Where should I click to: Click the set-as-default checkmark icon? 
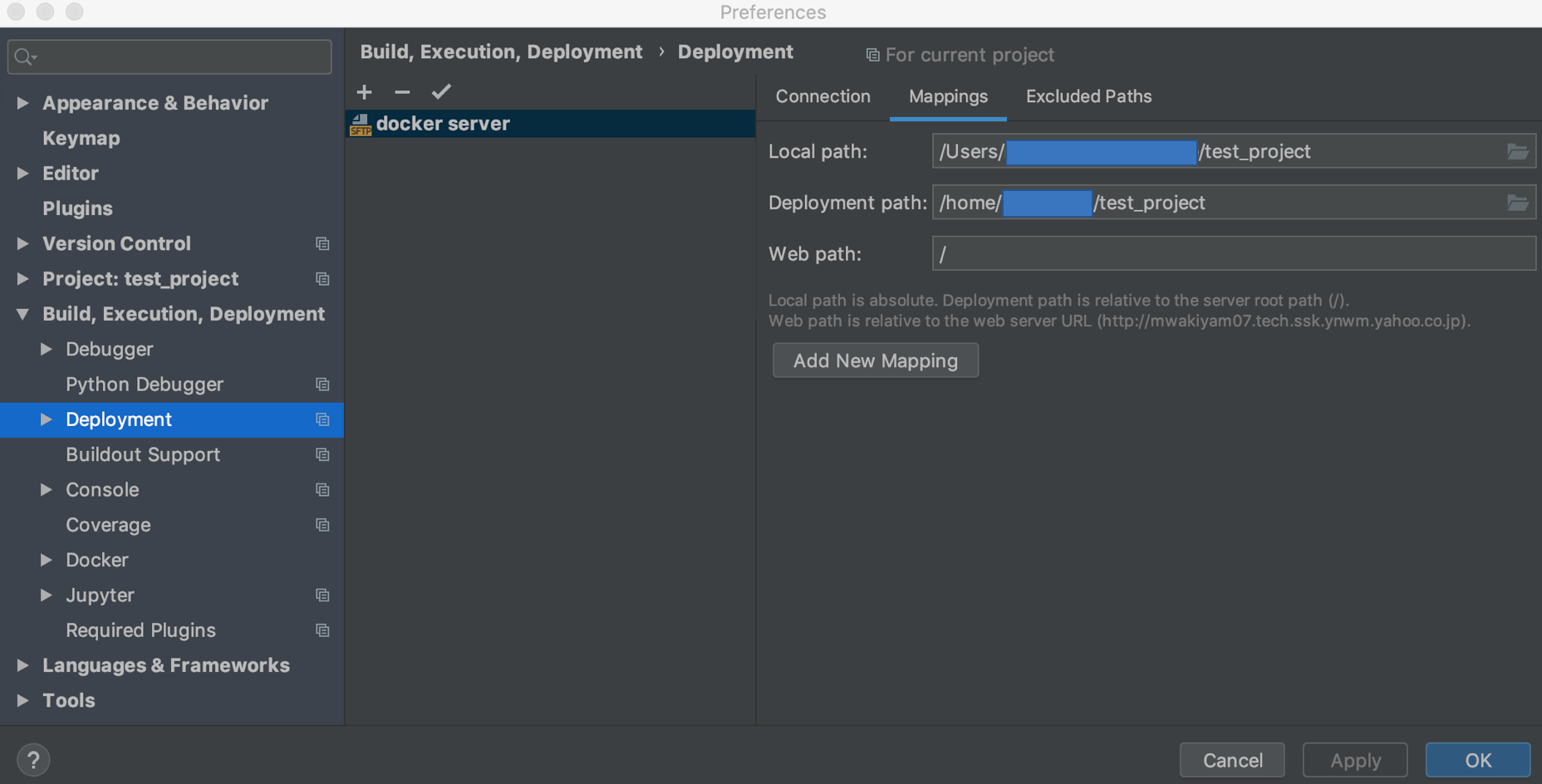(x=441, y=92)
